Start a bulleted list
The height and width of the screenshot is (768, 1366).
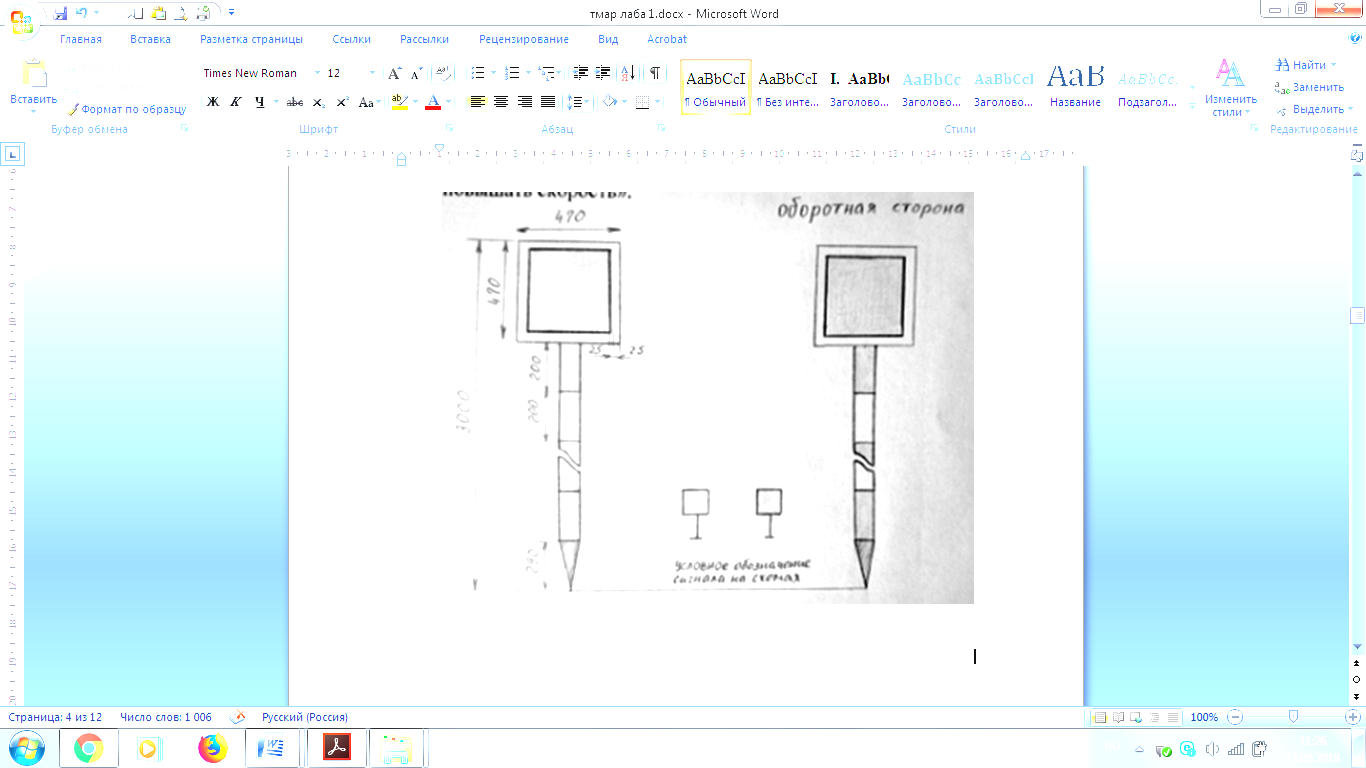(478, 73)
